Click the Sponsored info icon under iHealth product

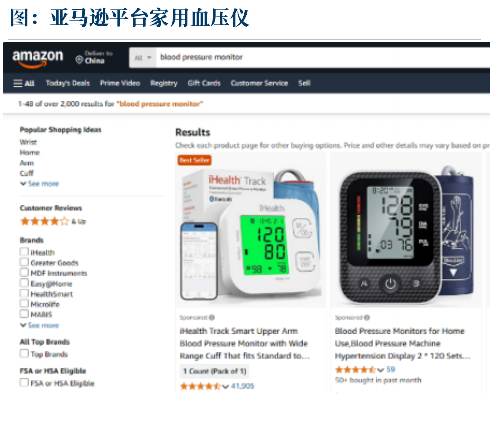point(212,317)
